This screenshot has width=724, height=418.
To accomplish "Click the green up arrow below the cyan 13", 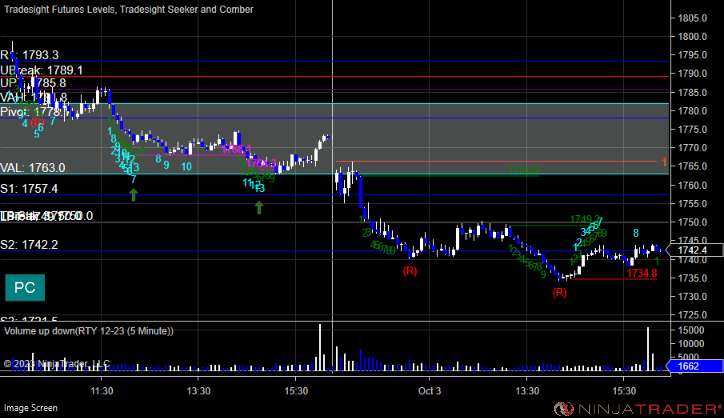I will 259,208.
